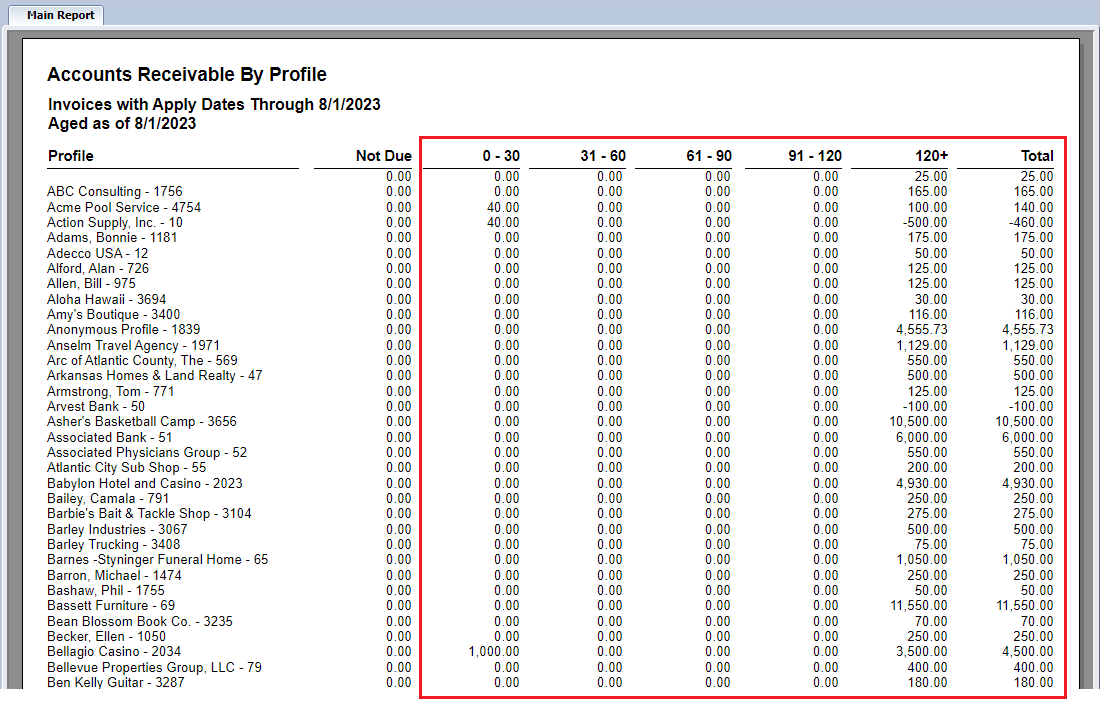1104x709 pixels.
Task: Select Anselm Travel Agency - 1971 profile
Action: [133, 346]
